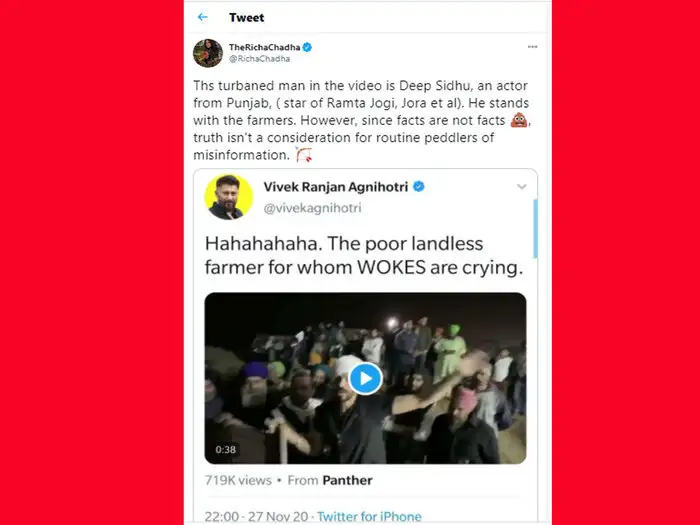Click Vivek Ranjan Agnihotri's yellow avatar
Viewport: 700px width, 525px height.
(229, 196)
